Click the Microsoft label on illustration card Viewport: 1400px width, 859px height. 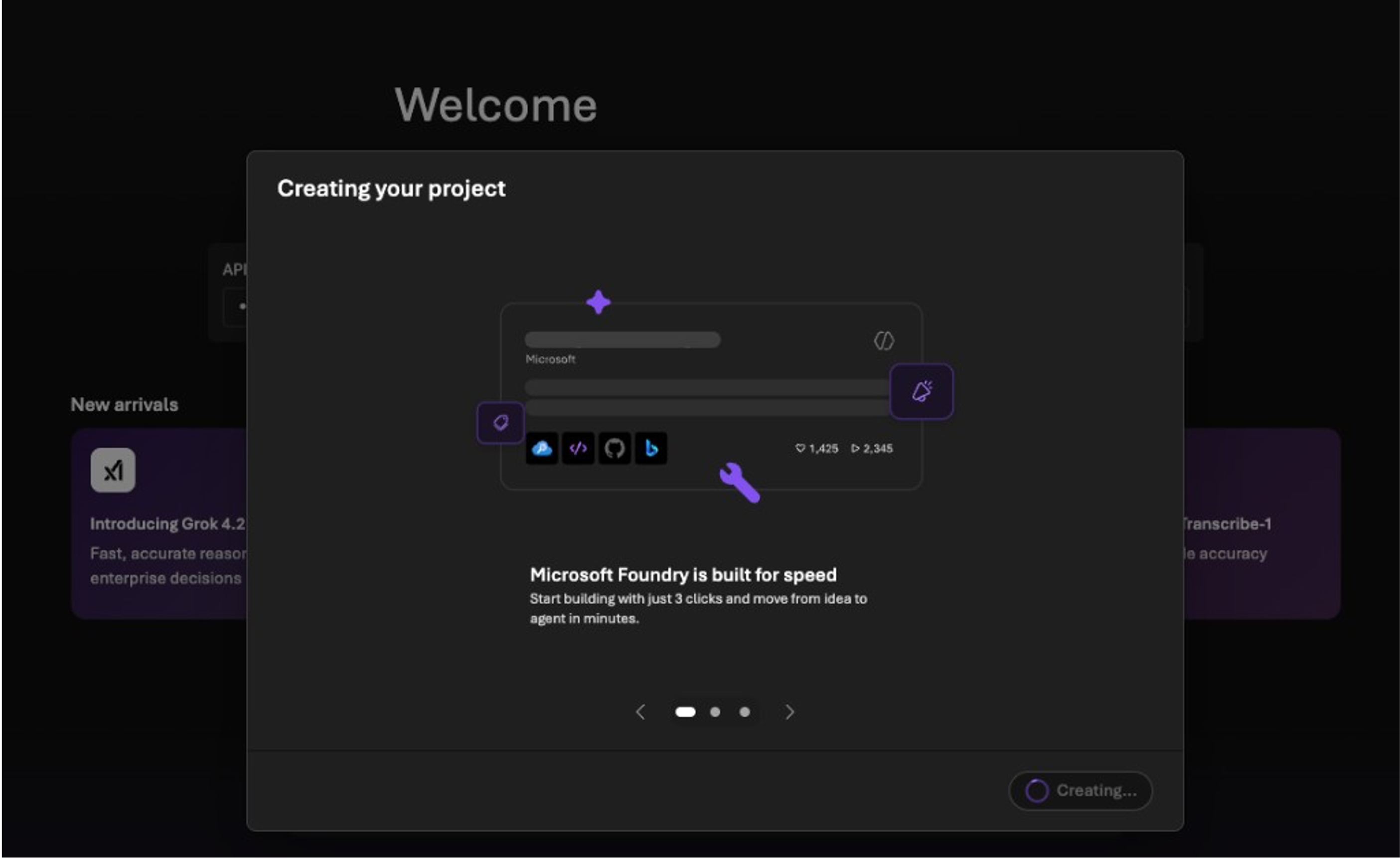(x=550, y=359)
